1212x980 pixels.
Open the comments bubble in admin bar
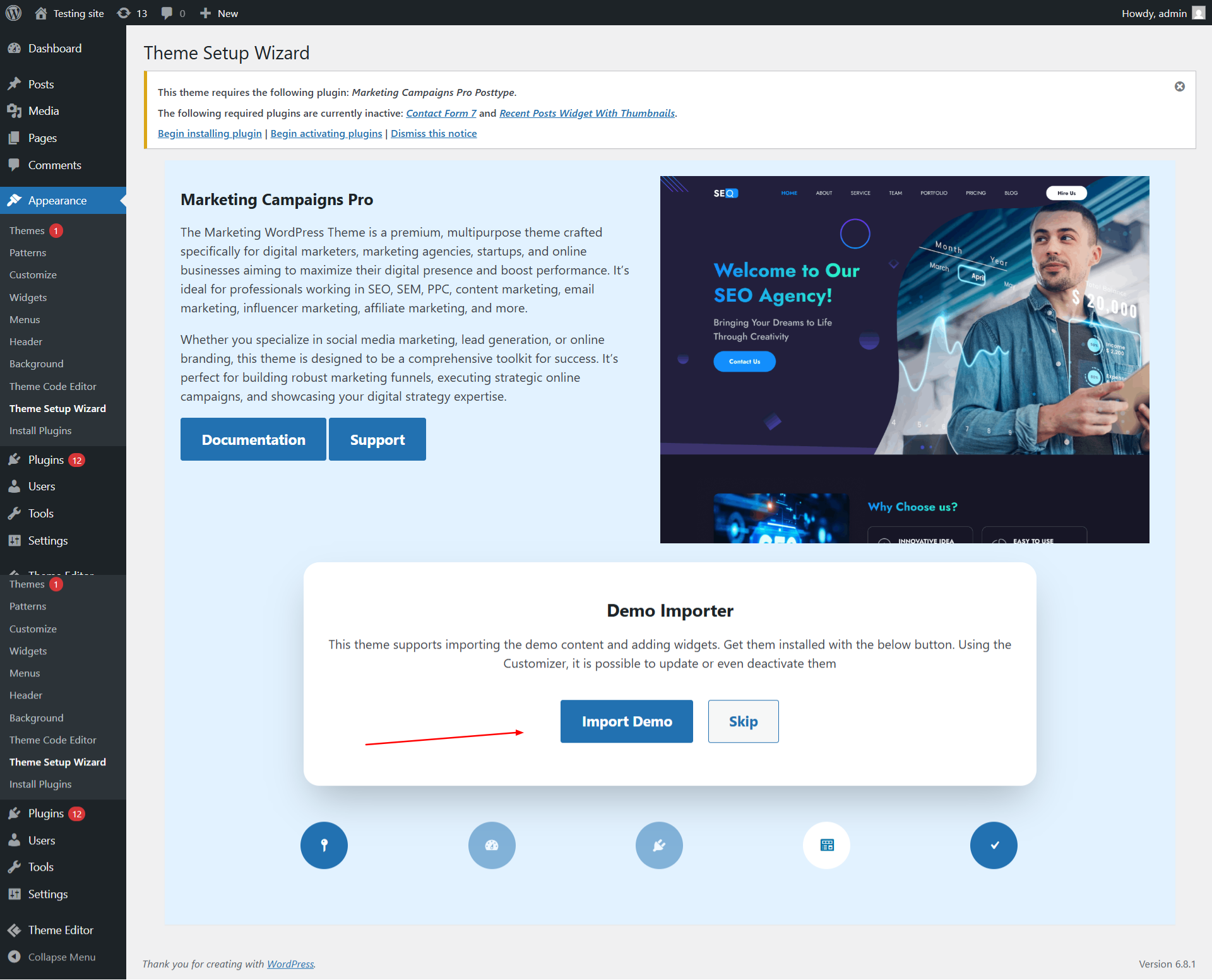click(x=173, y=13)
